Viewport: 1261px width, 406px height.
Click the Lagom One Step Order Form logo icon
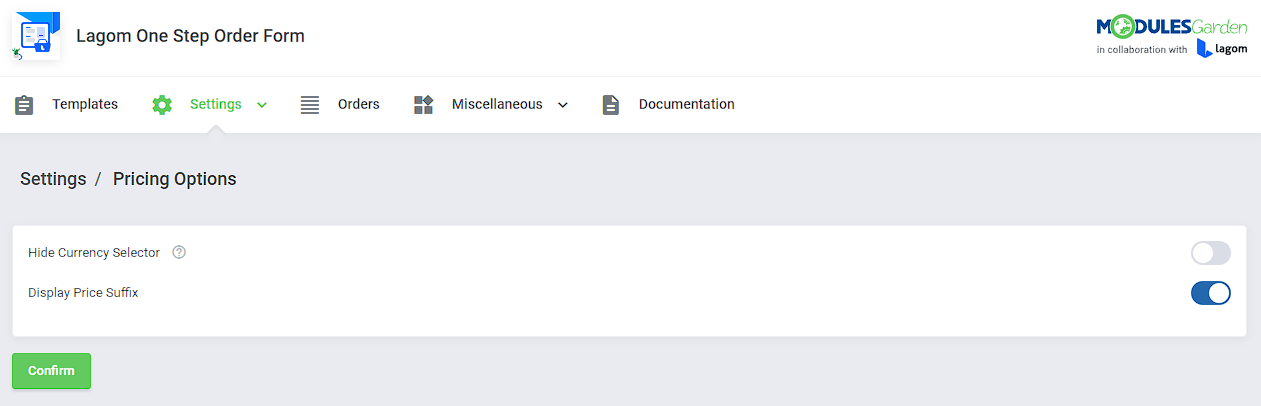coord(36,37)
